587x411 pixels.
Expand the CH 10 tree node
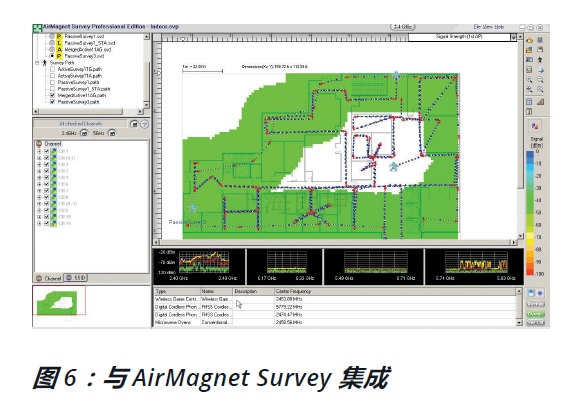[39, 217]
